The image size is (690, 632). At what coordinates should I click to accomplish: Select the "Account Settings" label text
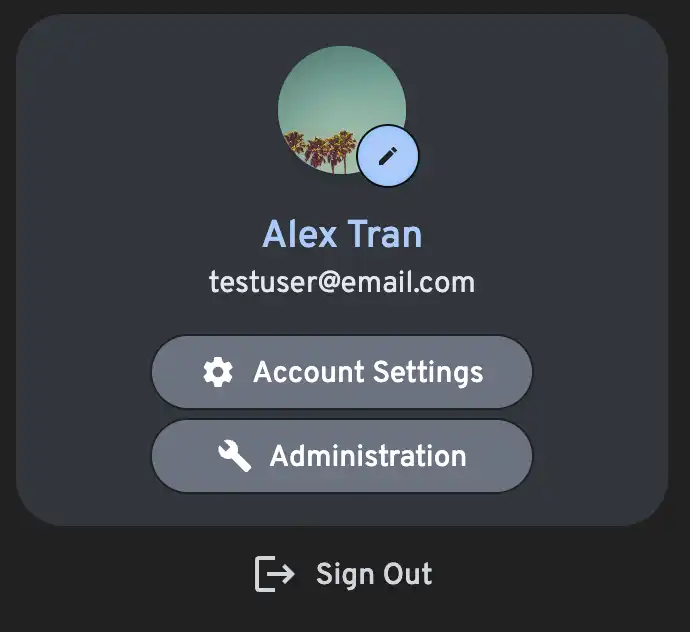point(368,372)
